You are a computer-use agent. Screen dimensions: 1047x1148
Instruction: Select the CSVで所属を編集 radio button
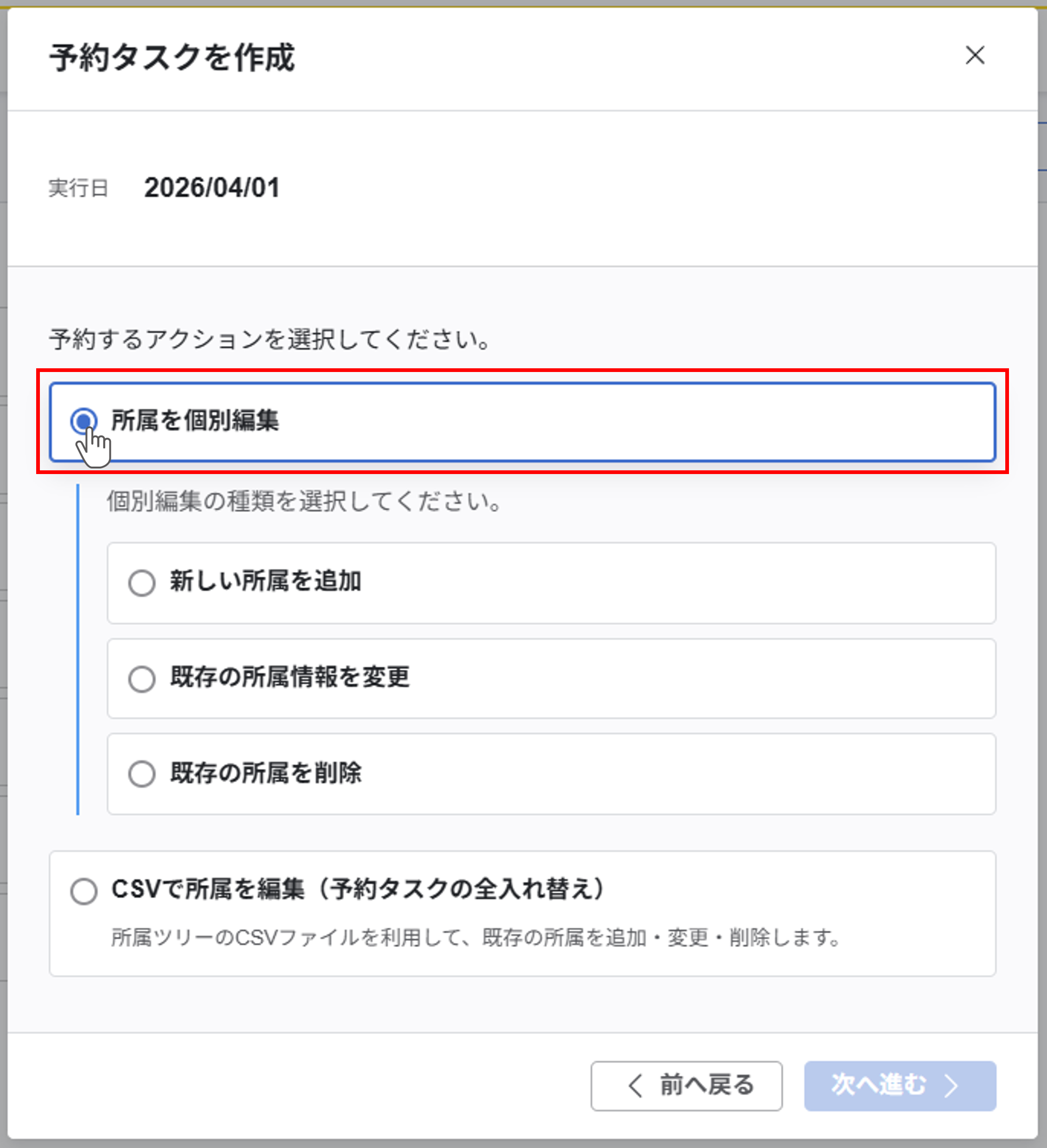pyautogui.click(x=83, y=891)
